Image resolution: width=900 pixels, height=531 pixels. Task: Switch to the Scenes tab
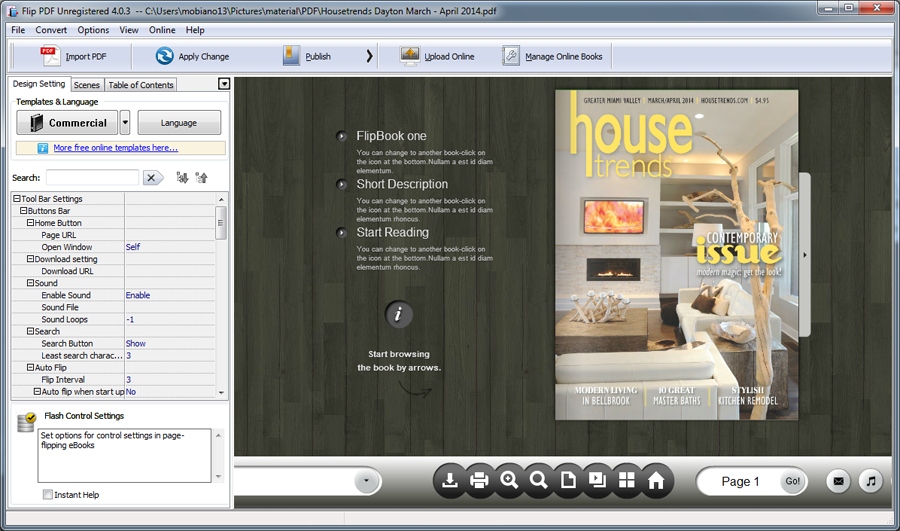click(87, 85)
